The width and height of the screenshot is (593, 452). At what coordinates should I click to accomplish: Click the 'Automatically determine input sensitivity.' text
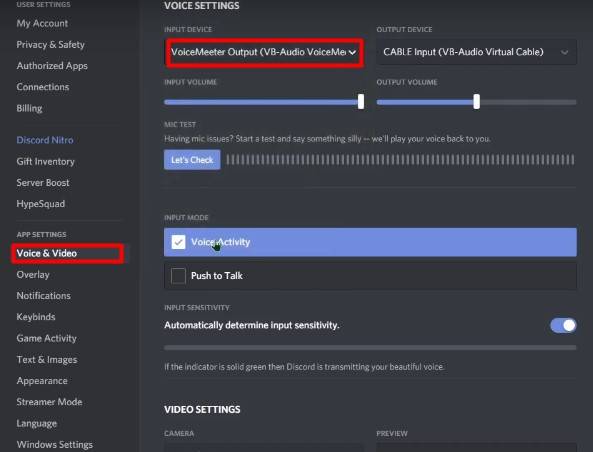(251, 325)
